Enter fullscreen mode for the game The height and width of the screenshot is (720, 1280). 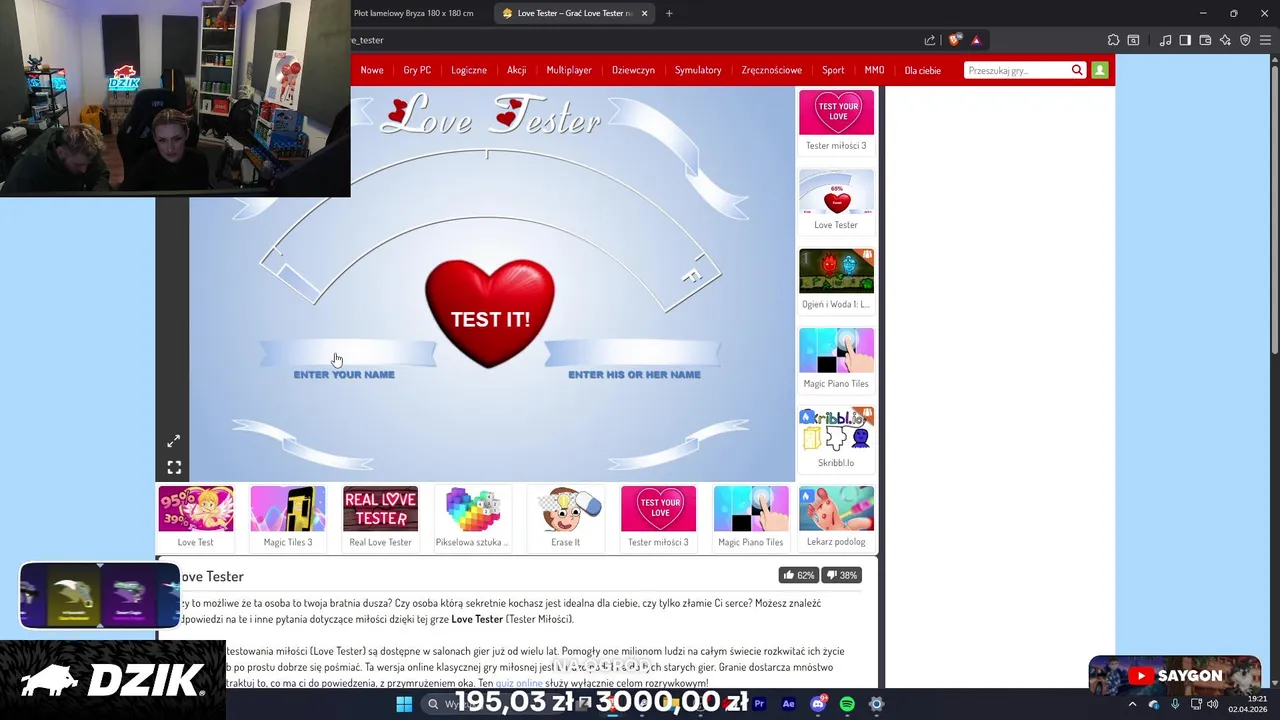[x=174, y=467]
